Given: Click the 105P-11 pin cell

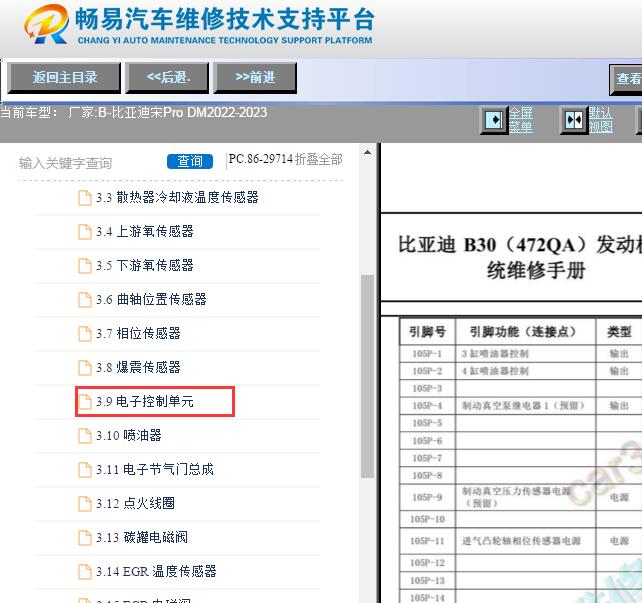Looking at the screenshot, I should point(427,541).
